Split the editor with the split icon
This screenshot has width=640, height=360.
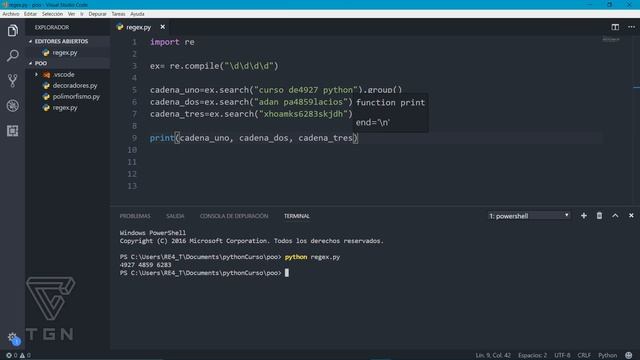coord(615,27)
